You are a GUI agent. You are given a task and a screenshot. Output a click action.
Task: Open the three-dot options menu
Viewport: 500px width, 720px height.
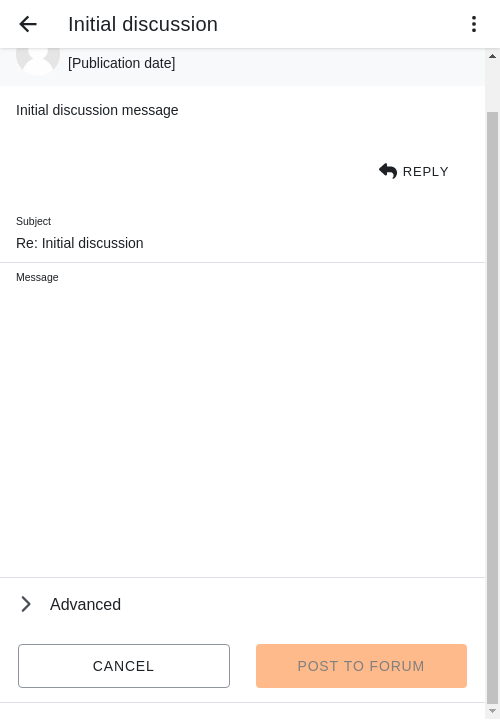click(x=474, y=24)
